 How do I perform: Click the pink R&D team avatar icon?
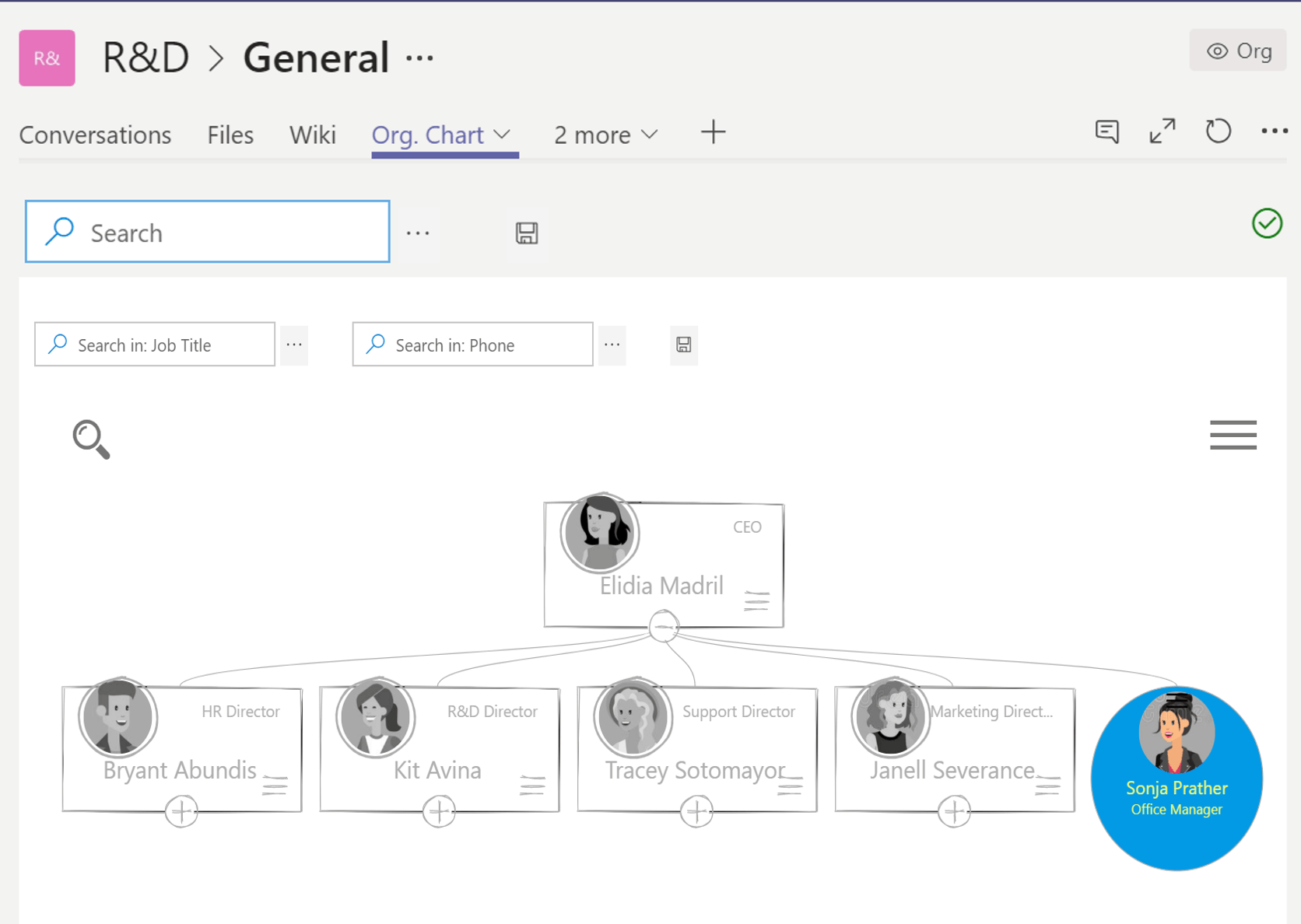pos(47,58)
